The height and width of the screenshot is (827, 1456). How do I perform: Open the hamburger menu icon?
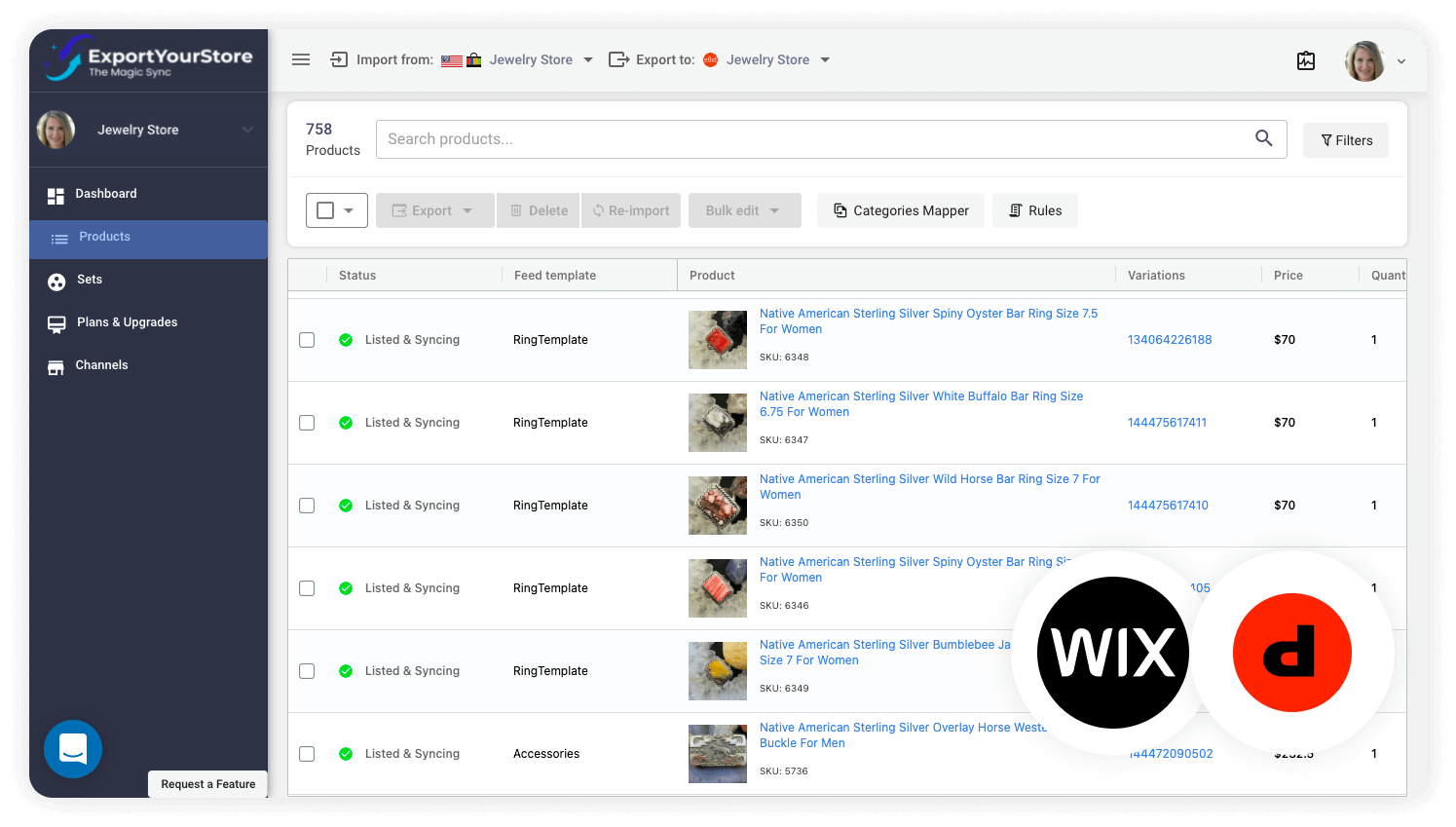[301, 59]
